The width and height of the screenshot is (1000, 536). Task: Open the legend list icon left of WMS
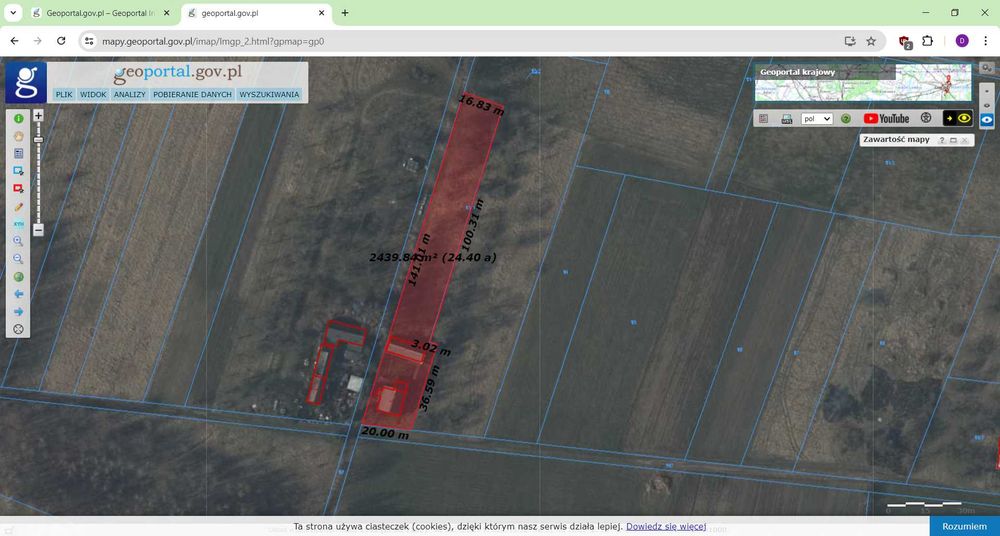[764, 119]
